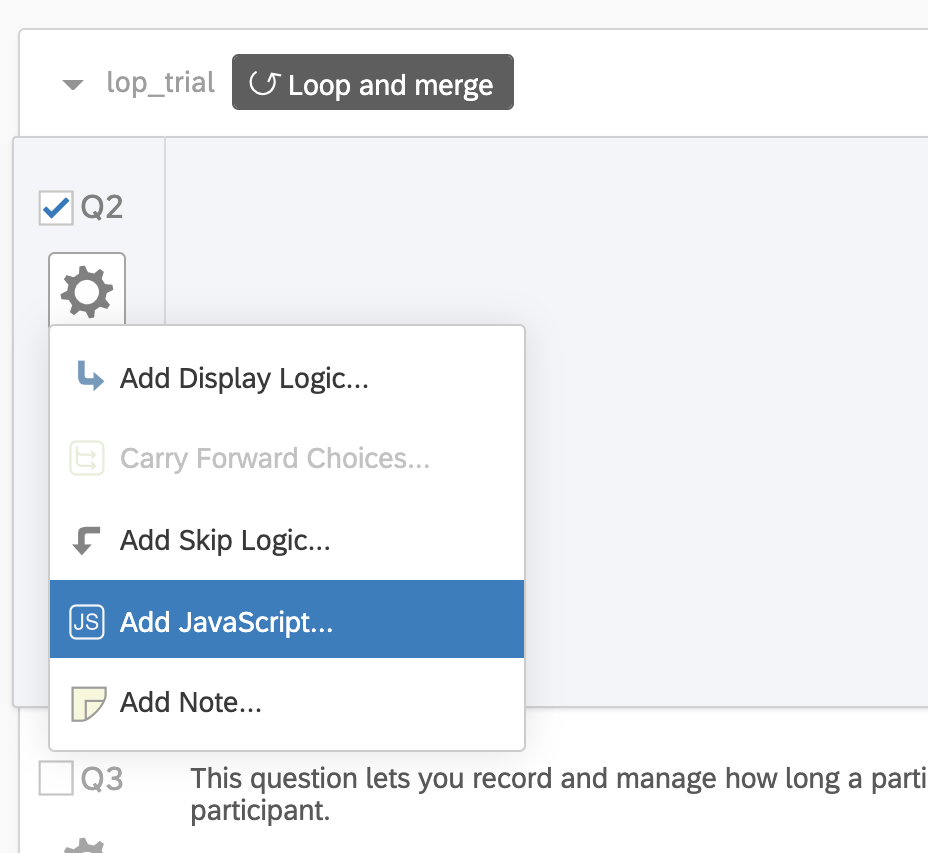Rename the lop_trial block title
928x853 pixels.
coord(160,83)
